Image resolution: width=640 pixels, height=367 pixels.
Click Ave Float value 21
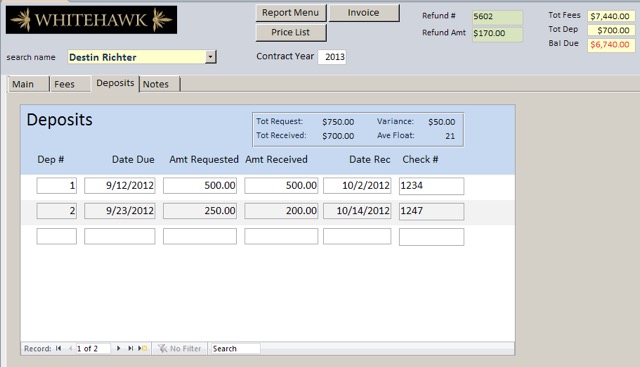click(x=450, y=136)
